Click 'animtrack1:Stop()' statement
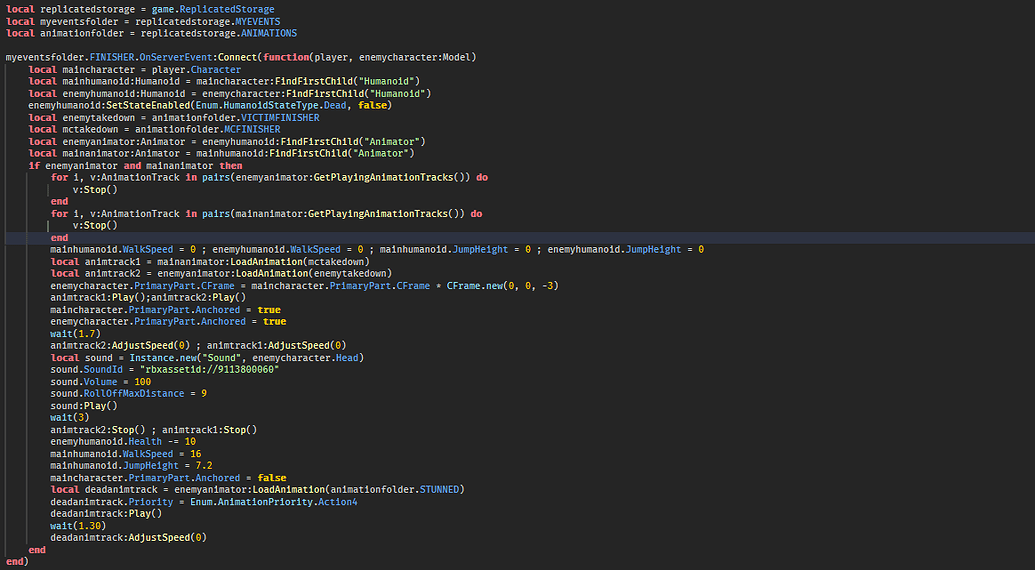1035x570 pixels. tap(209, 429)
